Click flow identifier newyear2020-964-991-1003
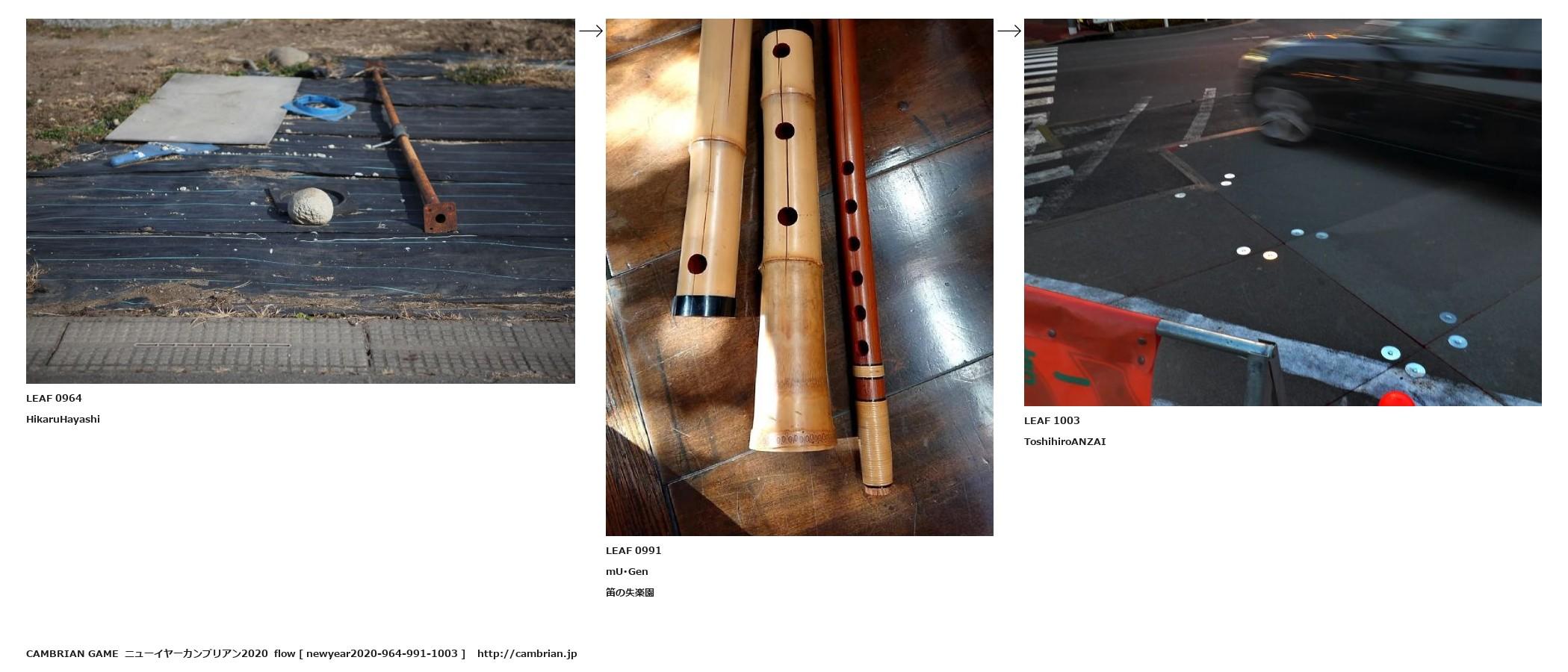The height and width of the screenshot is (672, 1568). (382, 653)
